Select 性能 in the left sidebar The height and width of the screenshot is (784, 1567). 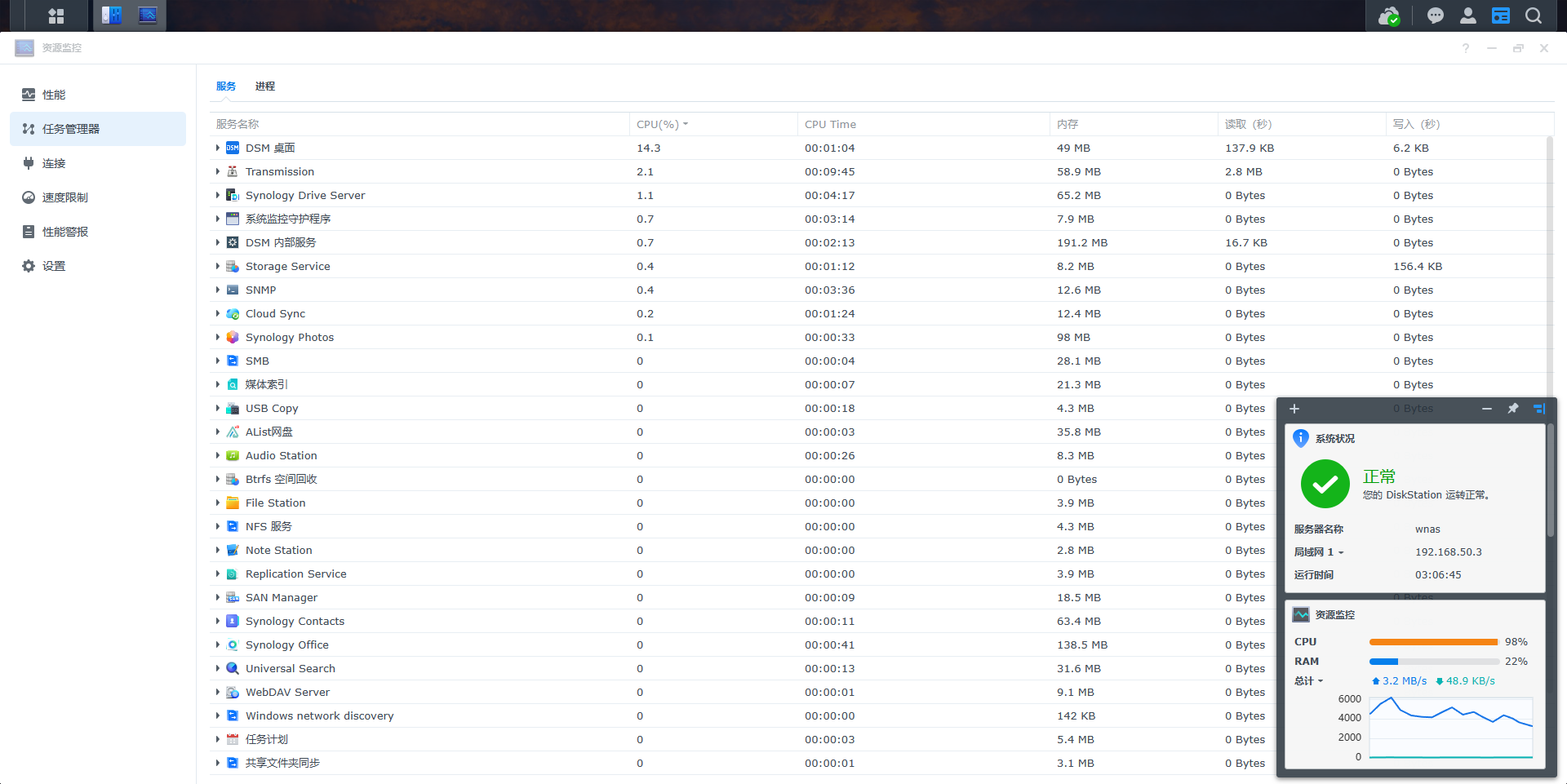pyautogui.click(x=54, y=95)
